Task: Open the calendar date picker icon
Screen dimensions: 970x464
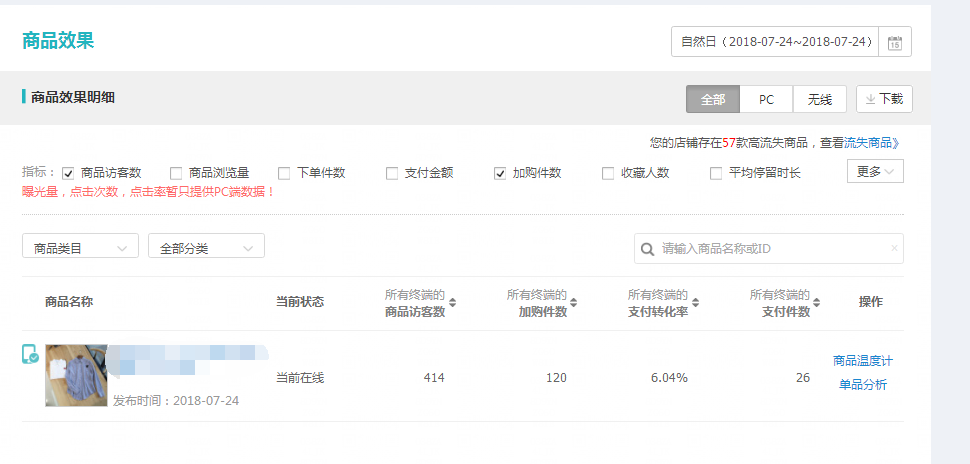Action: (895, 42)
